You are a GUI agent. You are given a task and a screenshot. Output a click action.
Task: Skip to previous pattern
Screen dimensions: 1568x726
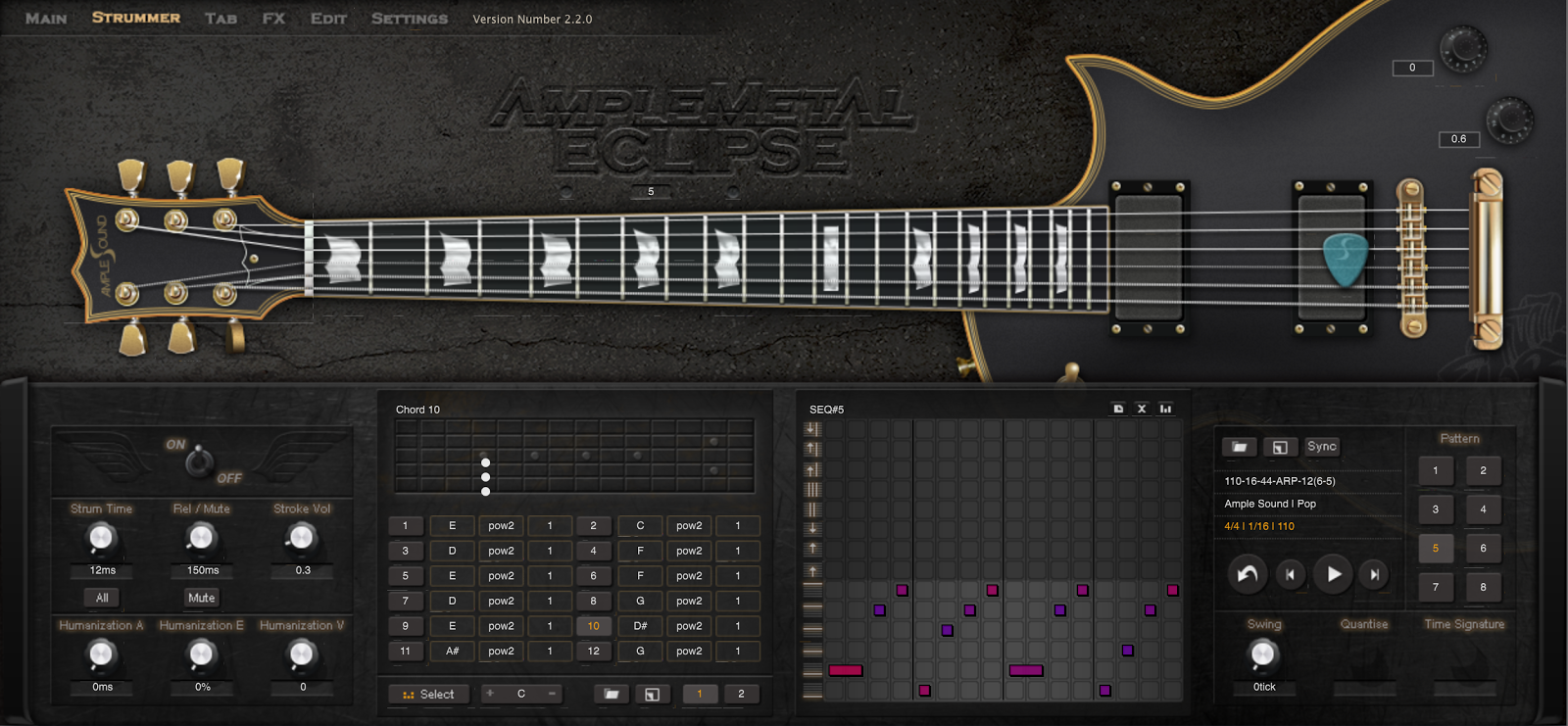point(1291,575)
